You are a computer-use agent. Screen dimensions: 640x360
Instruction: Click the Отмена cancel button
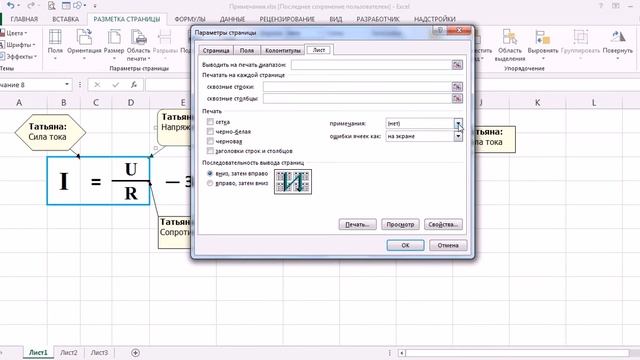pyautogui.click(x=448, y=245)
